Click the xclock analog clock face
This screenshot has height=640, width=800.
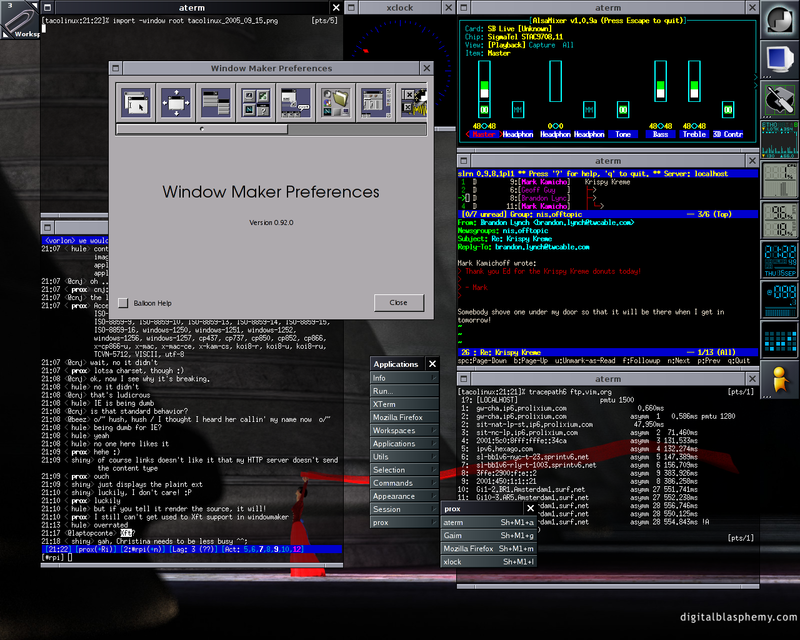click(x=401, y=69)
